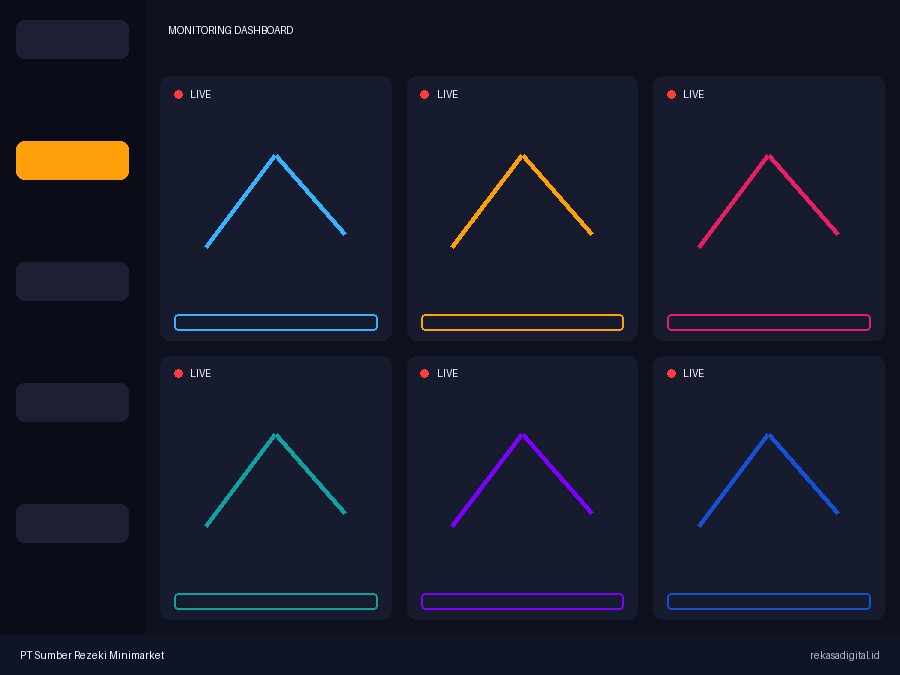The image size is (900, 675).
Task: Click the dark-blue outlined bar
Action: pyautogui.click(x=769, y=601)
